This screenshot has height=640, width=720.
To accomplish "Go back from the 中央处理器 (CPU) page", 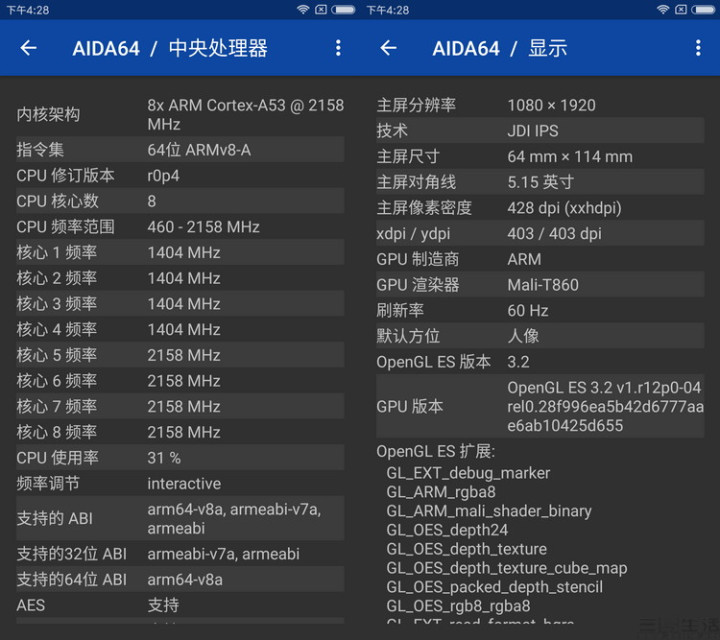I will tap(28, 48).
